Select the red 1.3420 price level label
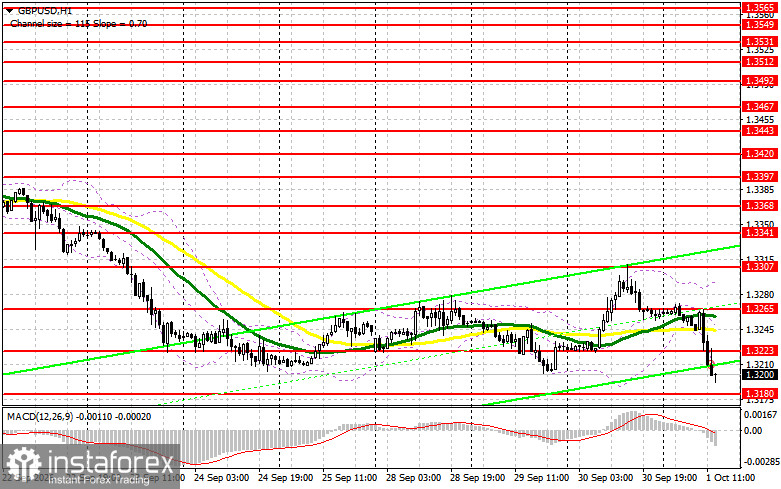 (759, 154)
